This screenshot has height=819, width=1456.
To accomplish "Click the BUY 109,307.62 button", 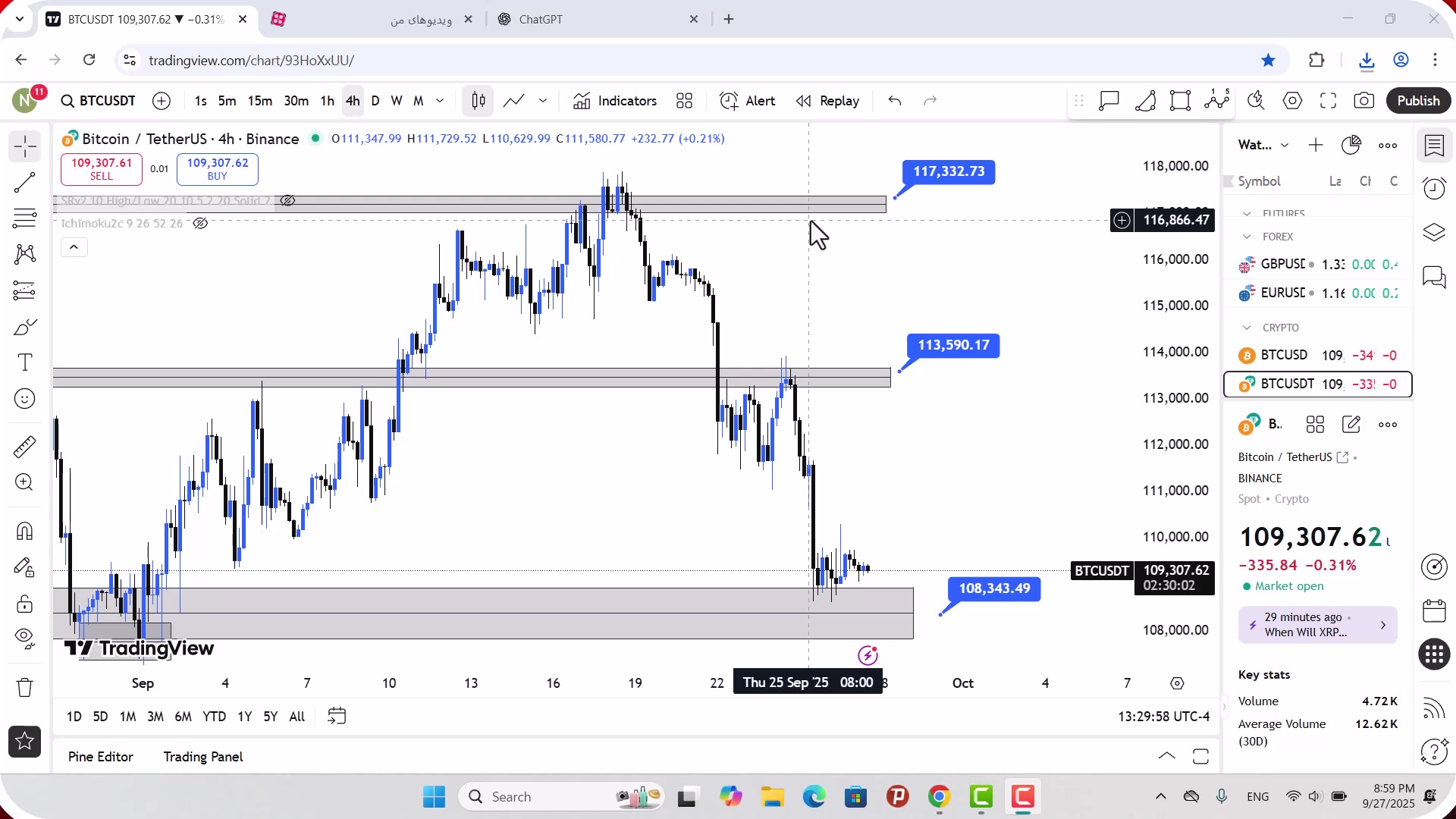I will pos(218,169).
